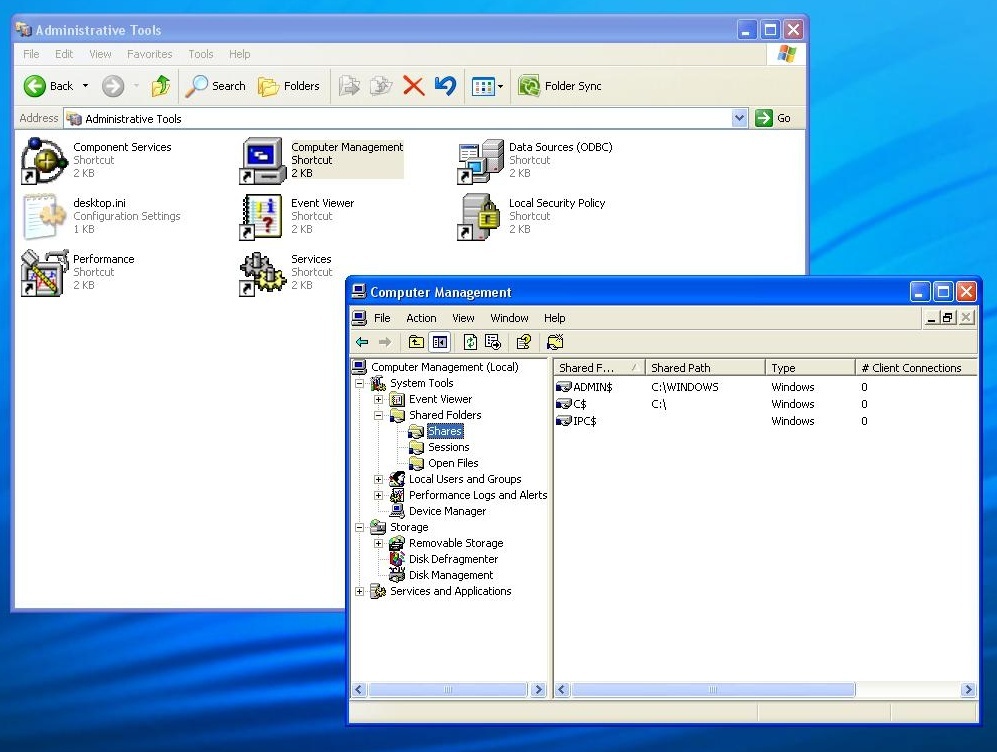Toggle the Show/Hide Console Tree button
Screen dimensions: 997x752
point(439,342)
